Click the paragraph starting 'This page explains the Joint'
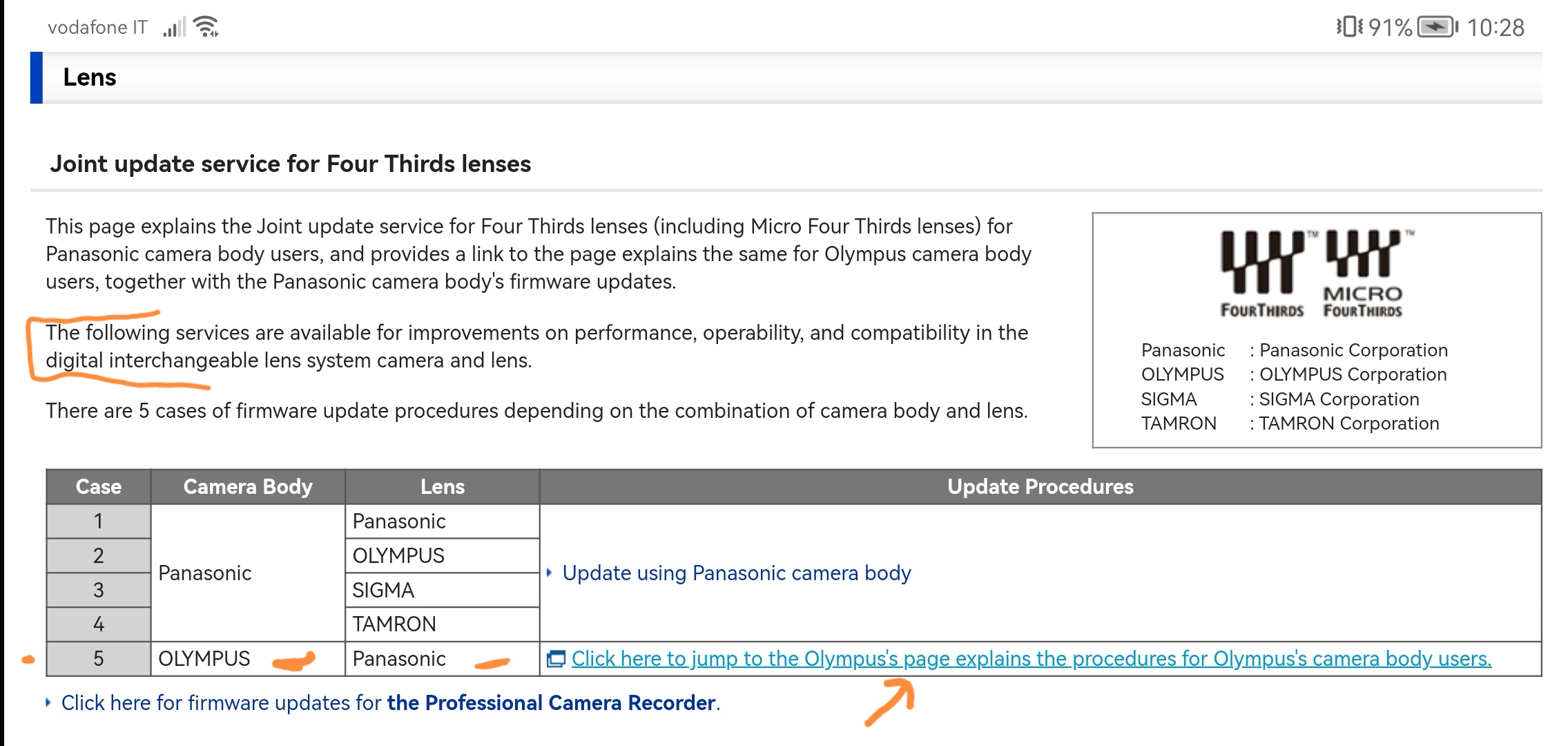 (539, 254)
